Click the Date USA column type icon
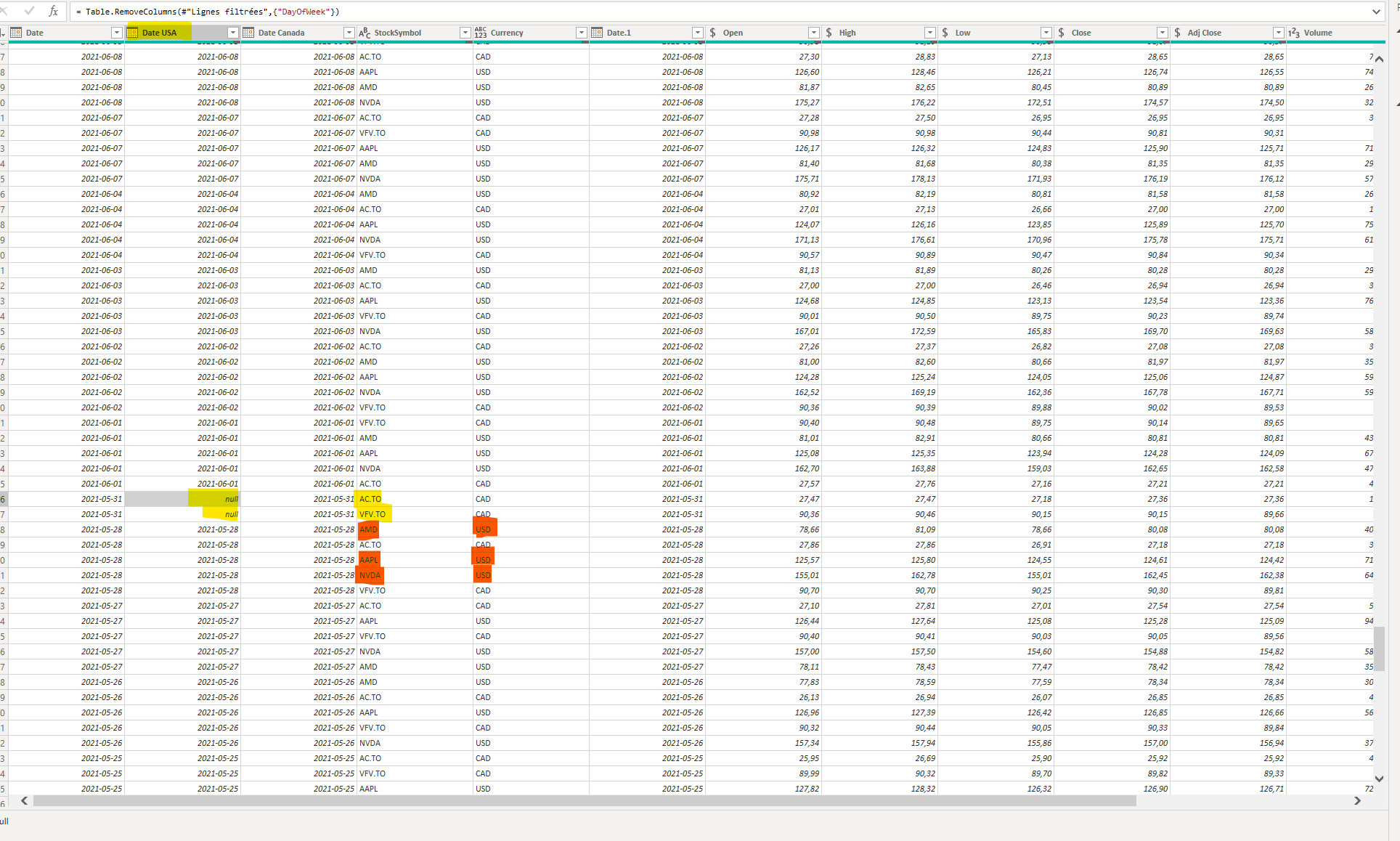This screenshot has width=1400, height=841. coord(132,33)
